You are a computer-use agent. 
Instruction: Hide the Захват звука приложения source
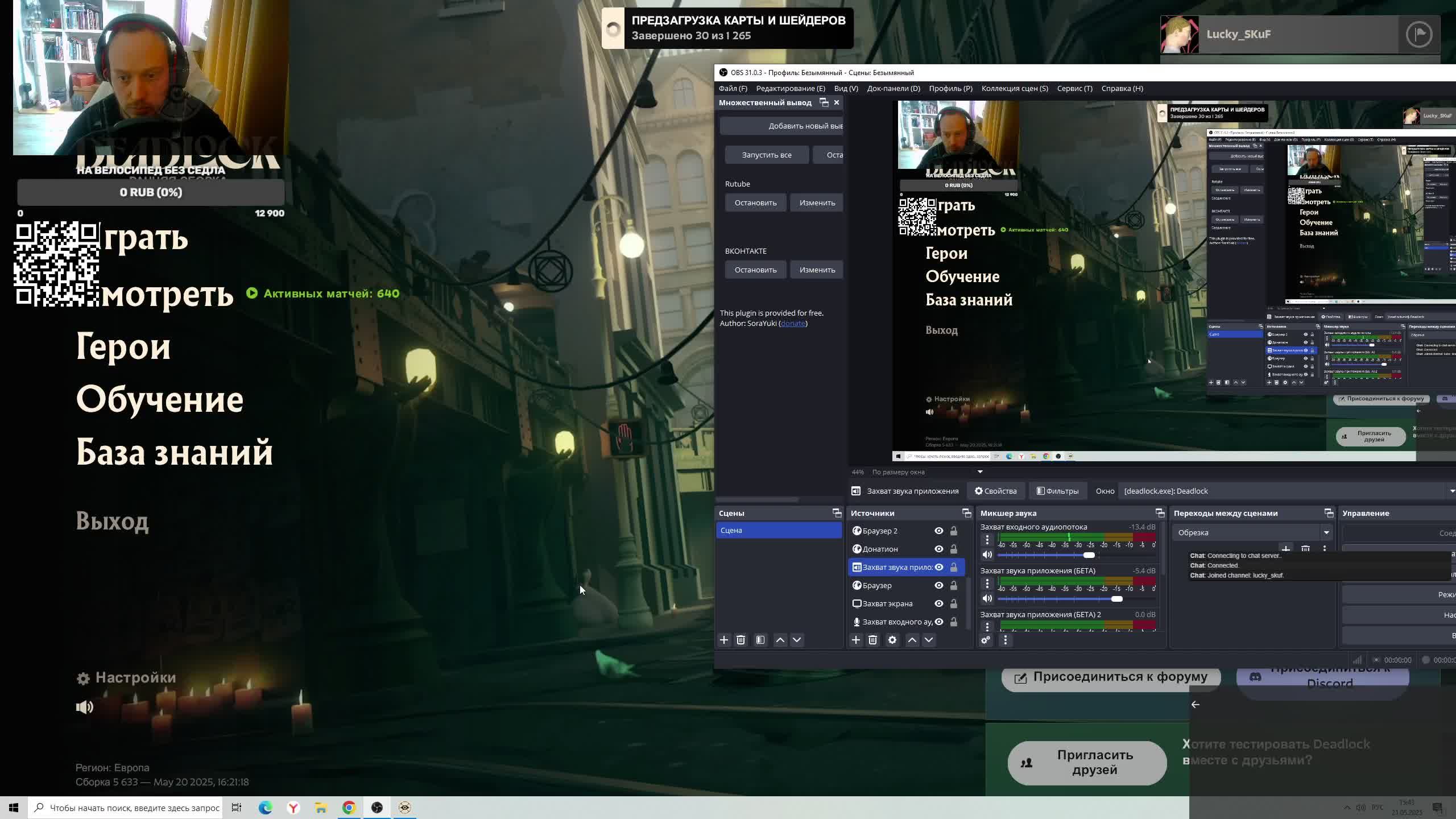click(x=939, y=567)
